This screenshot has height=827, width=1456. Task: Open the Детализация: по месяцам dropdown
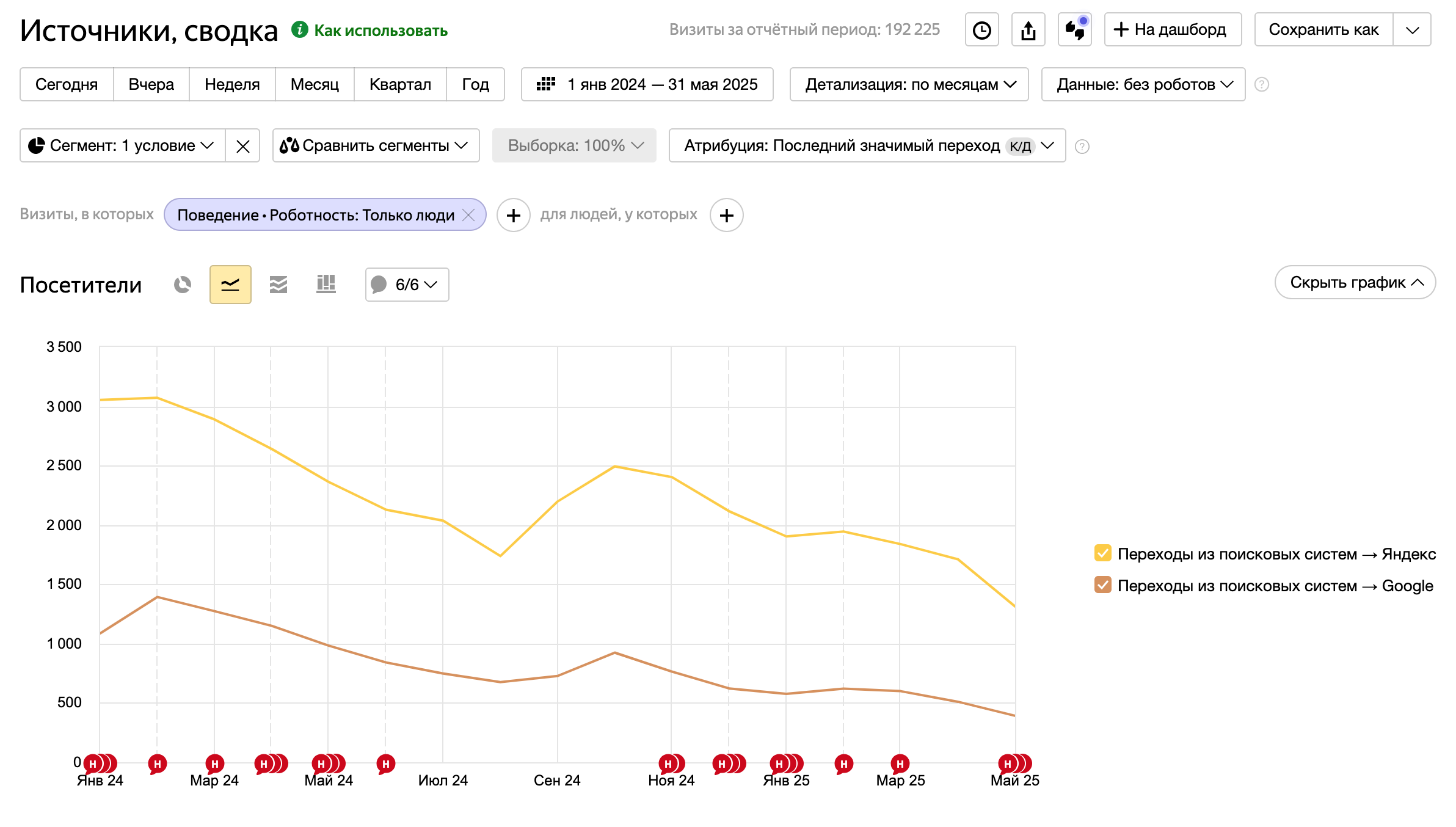pyautogui.click(x=909, y=84)
